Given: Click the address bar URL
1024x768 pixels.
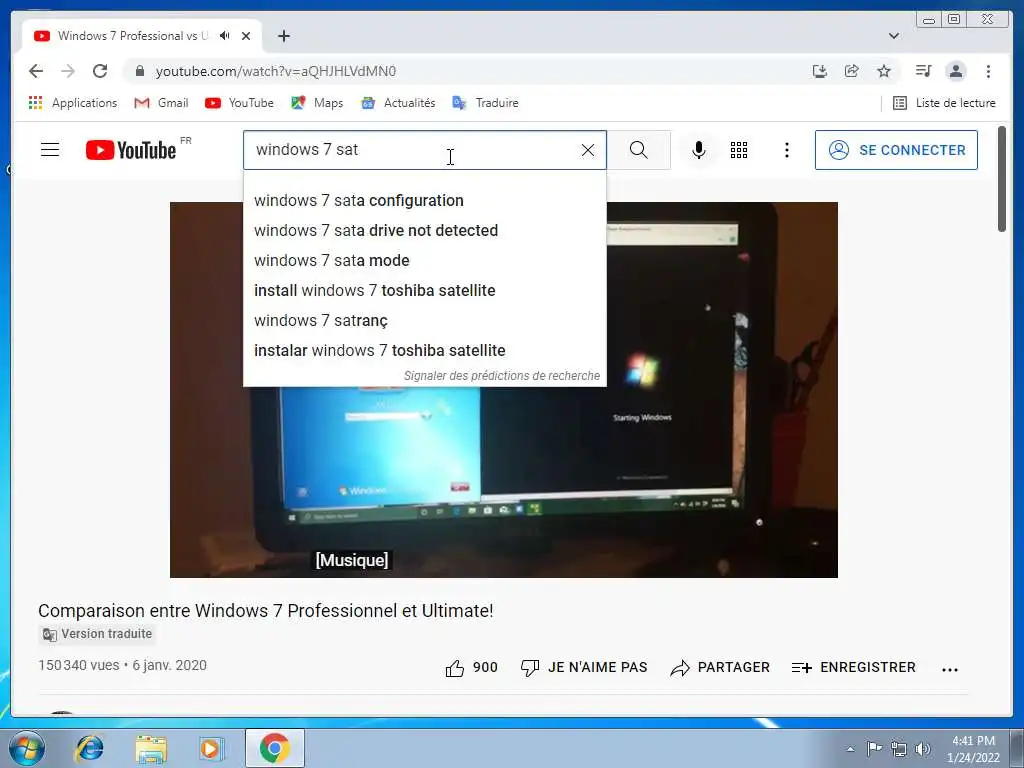Looking at the screenshot, I should click(x=276, y=71).
